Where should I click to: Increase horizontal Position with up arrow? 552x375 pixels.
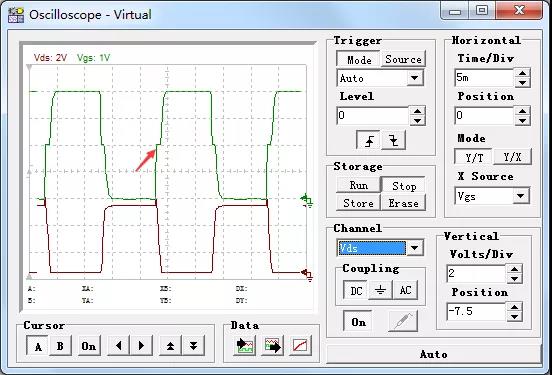[522, 111]
